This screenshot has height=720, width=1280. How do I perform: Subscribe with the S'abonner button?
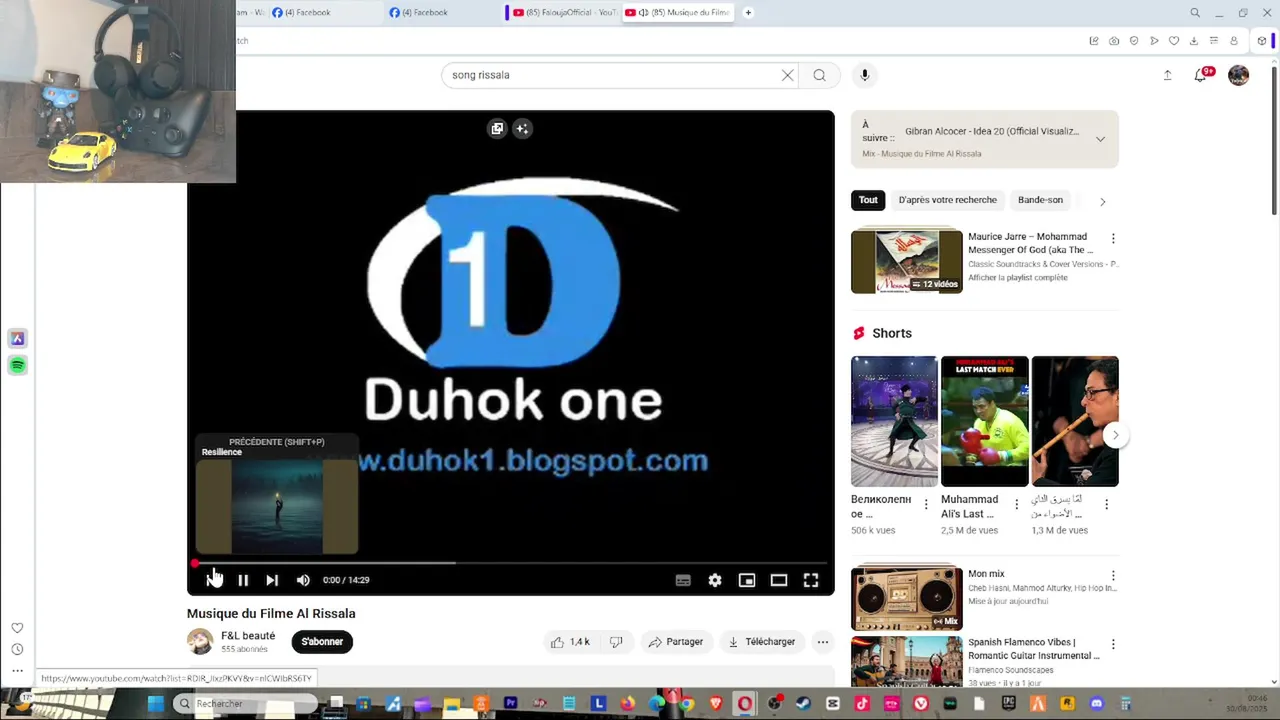[322, 642]
